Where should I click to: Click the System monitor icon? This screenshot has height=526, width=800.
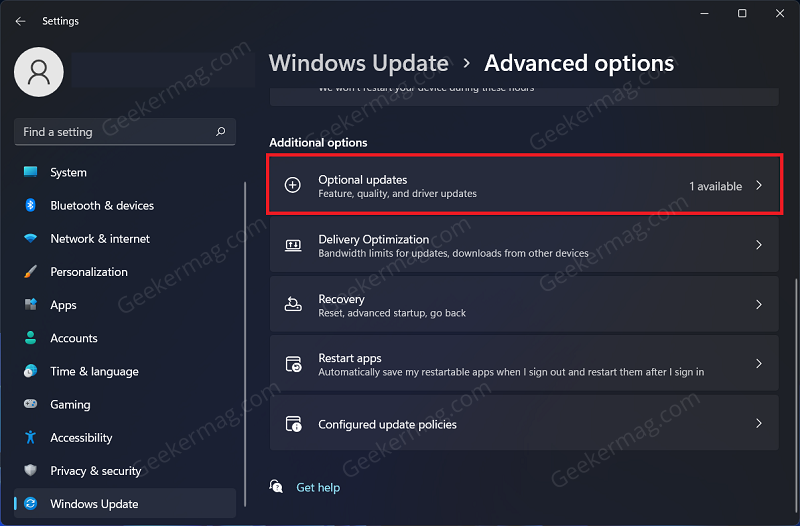[31, 172]
